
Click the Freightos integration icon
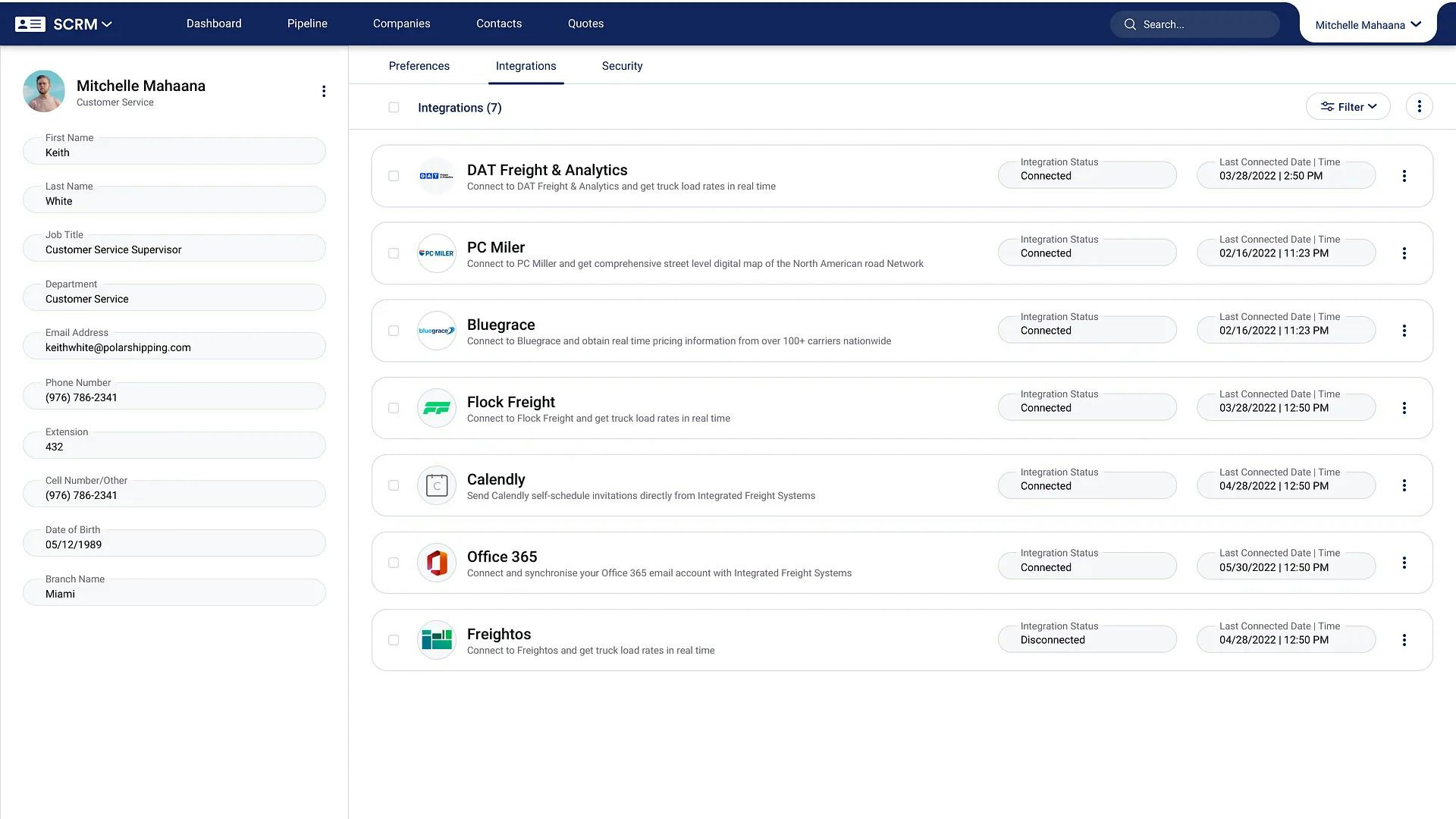pos(436,639)
